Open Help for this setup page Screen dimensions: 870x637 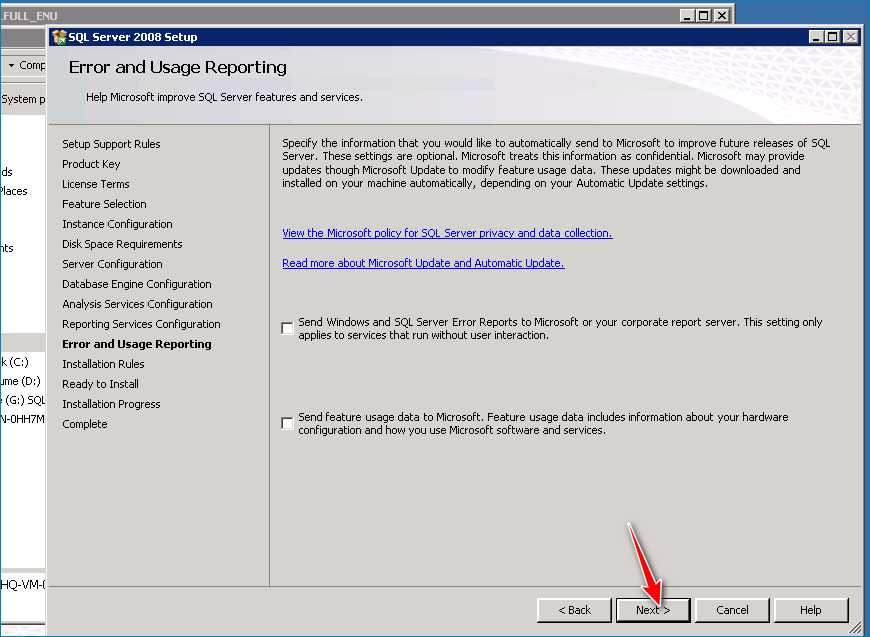click(x=811, y=610)
